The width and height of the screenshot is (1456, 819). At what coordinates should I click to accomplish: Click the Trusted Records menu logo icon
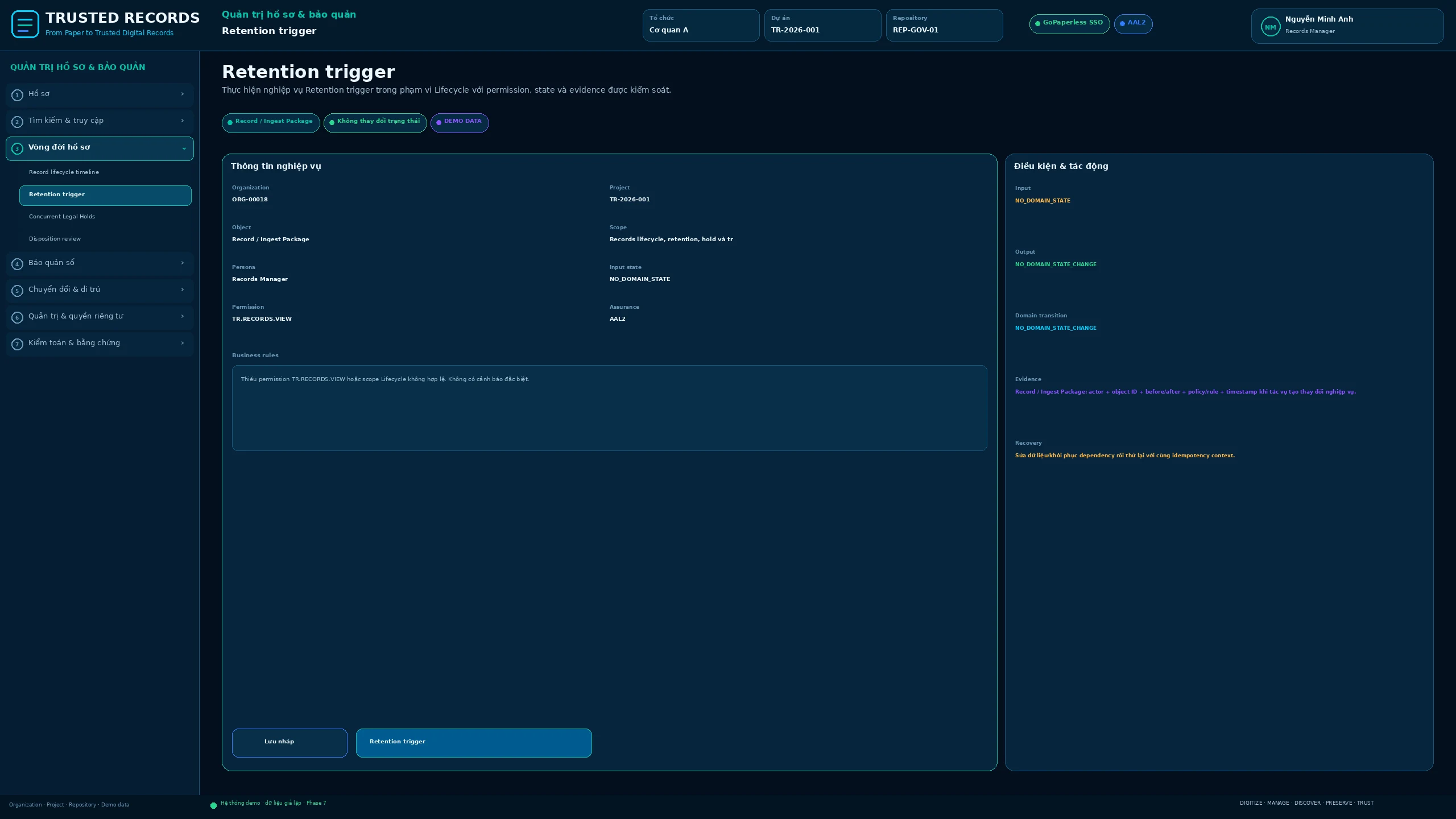pyautogui.click(x=25, y=24)
